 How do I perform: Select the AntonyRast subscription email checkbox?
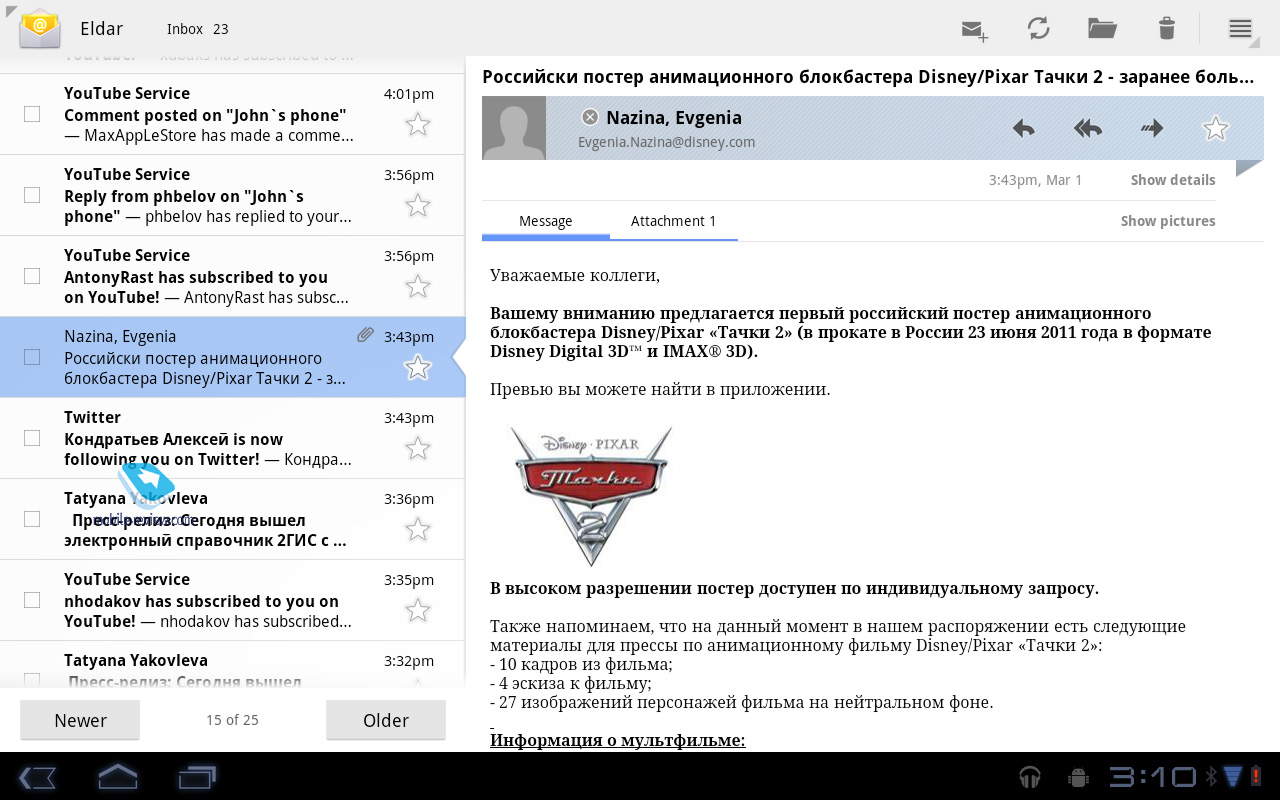pos(32,276)
